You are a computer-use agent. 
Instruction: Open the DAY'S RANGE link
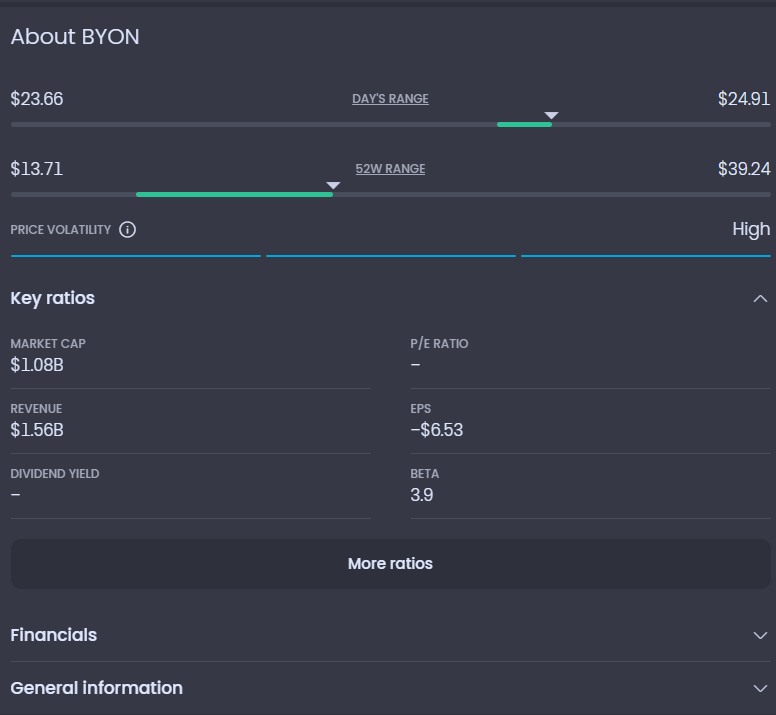tap(390, 99)
